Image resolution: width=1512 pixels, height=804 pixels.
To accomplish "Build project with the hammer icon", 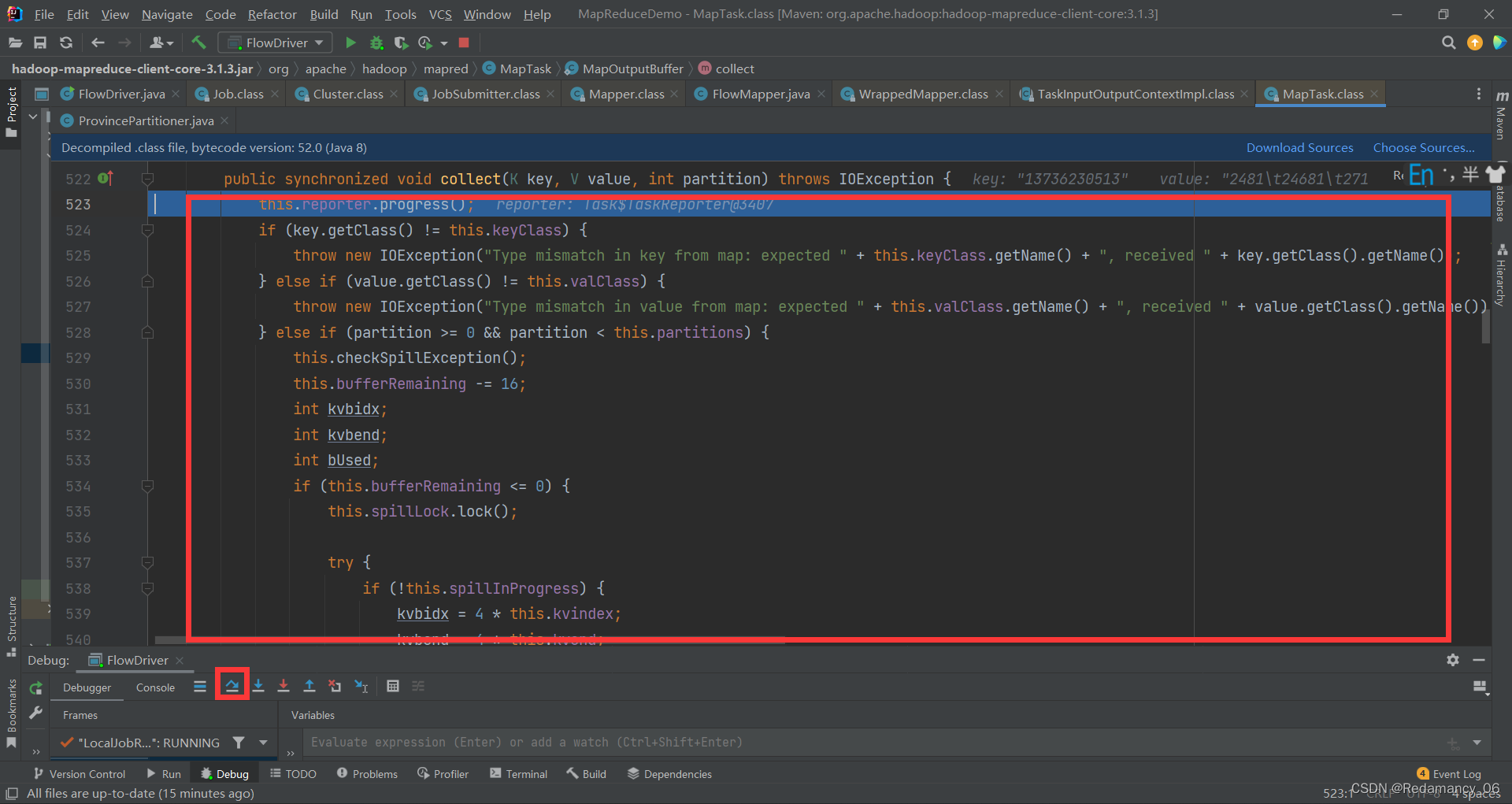I will click(198, 43).
